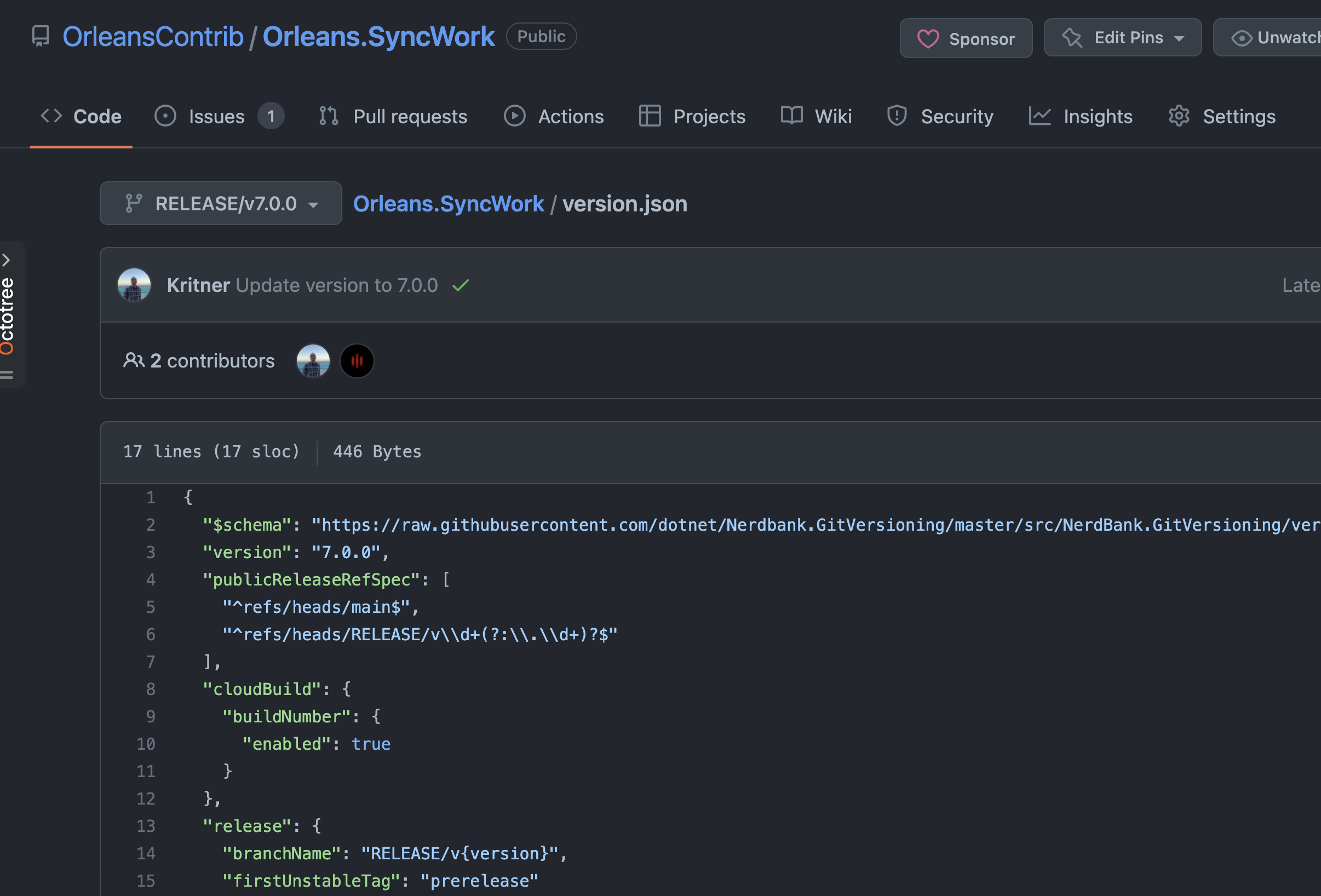1321x896 pixels.
Task: Click the contributors people icon
Action: [134, 360]
